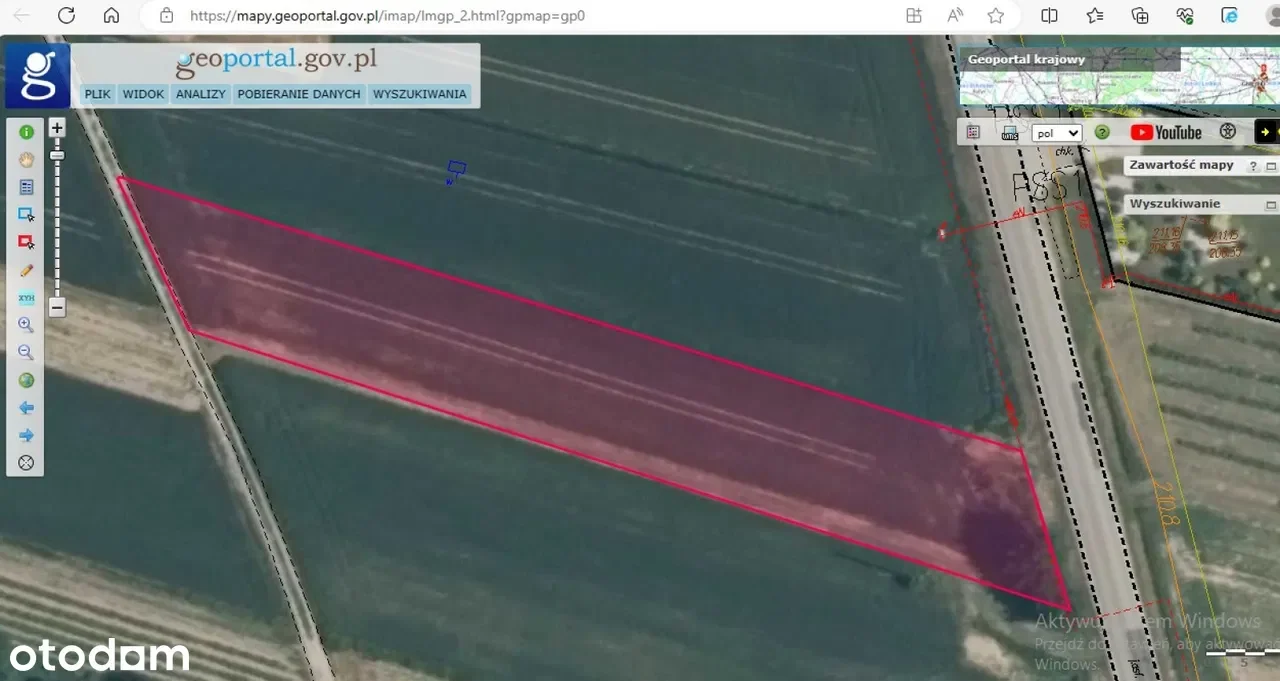
Task: Show full extent with globe icon
Action: pos(27,380)
